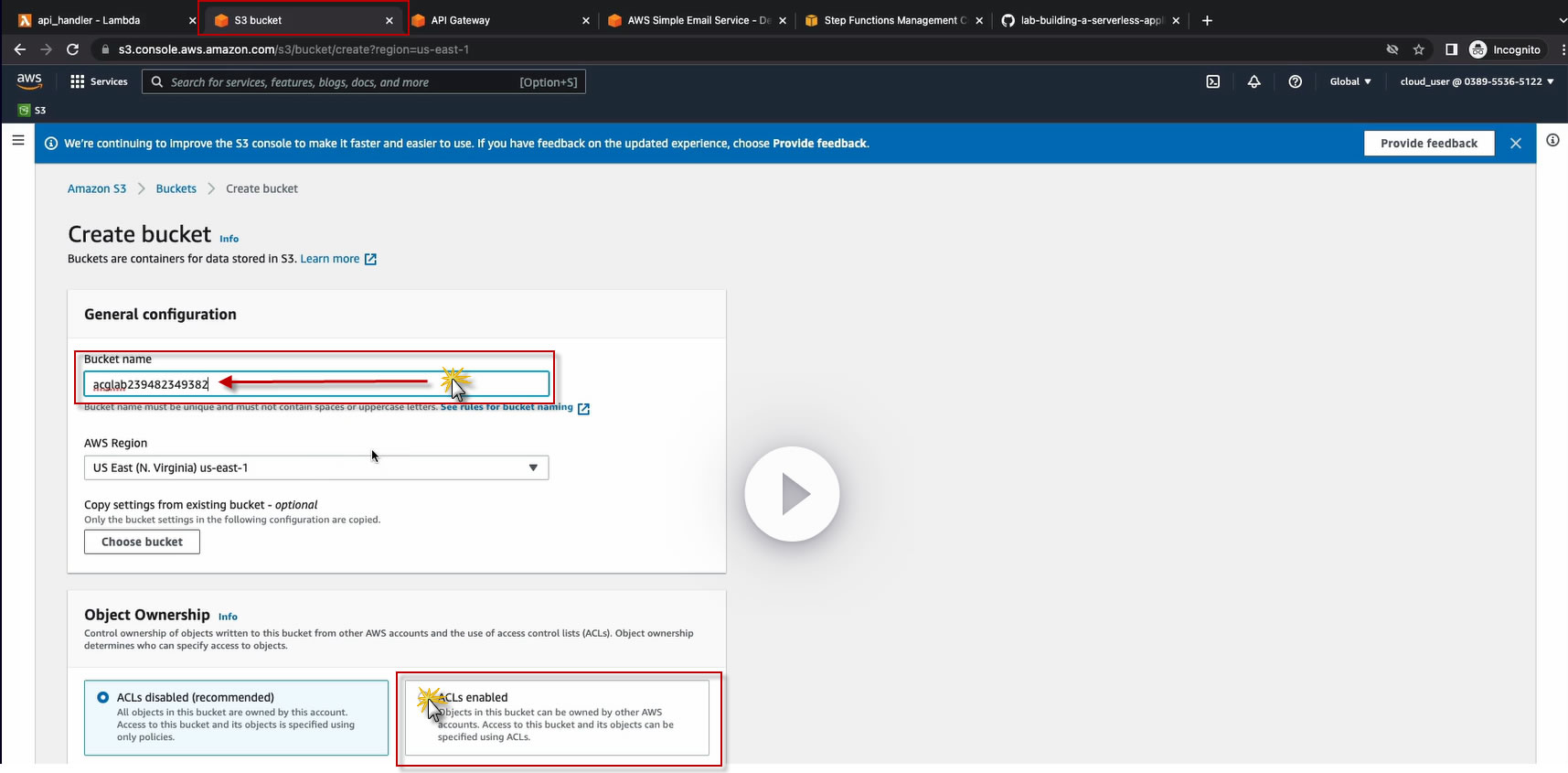Open the notifications bell

click(x=1254, y=81)
